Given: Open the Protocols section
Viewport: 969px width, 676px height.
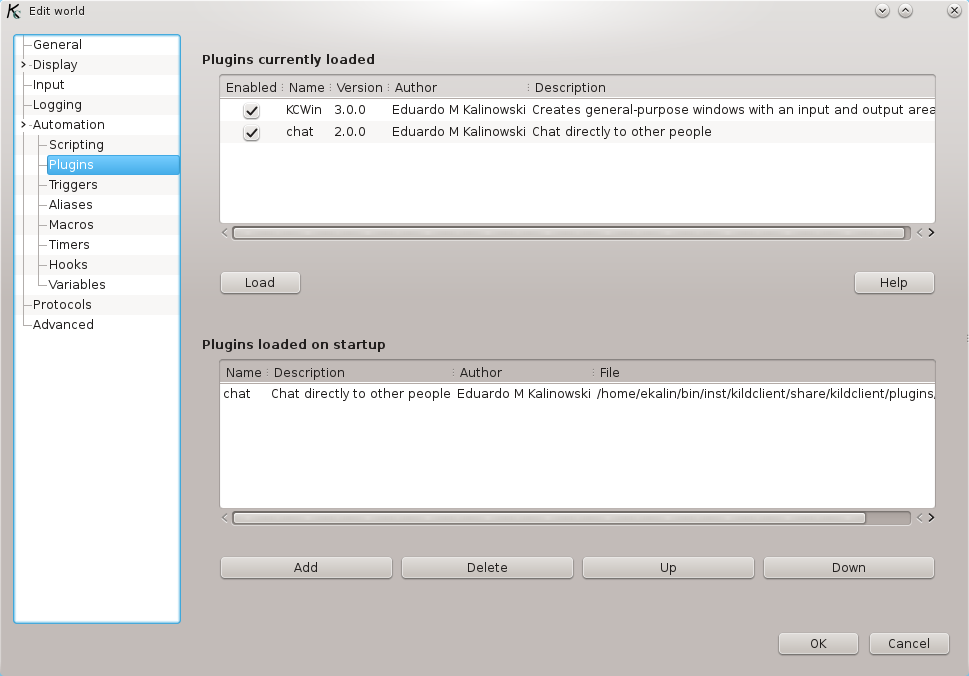Looking at the screenshot, I should click(x=61, y=304).
